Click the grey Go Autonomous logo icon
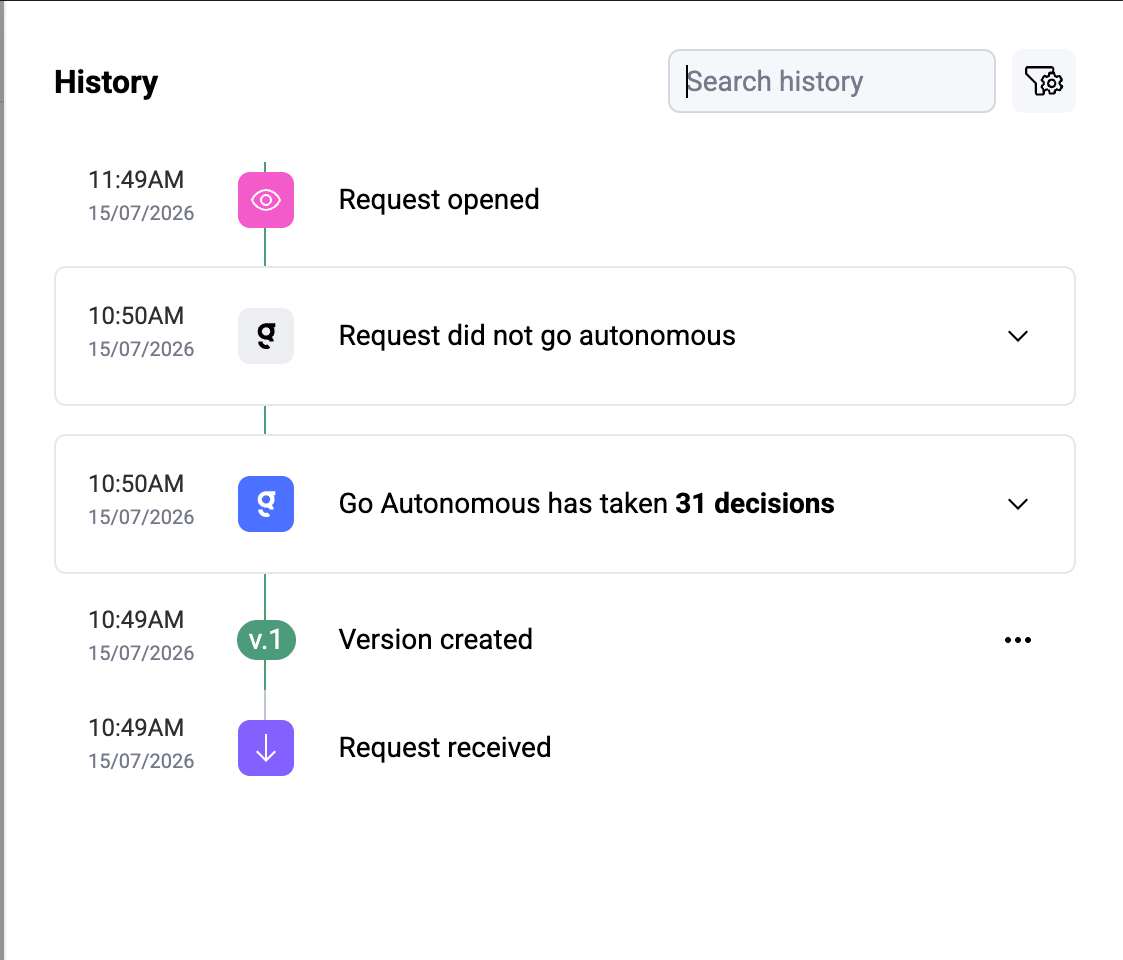The height and width of the screenshot is (960, 1123). 266,336
